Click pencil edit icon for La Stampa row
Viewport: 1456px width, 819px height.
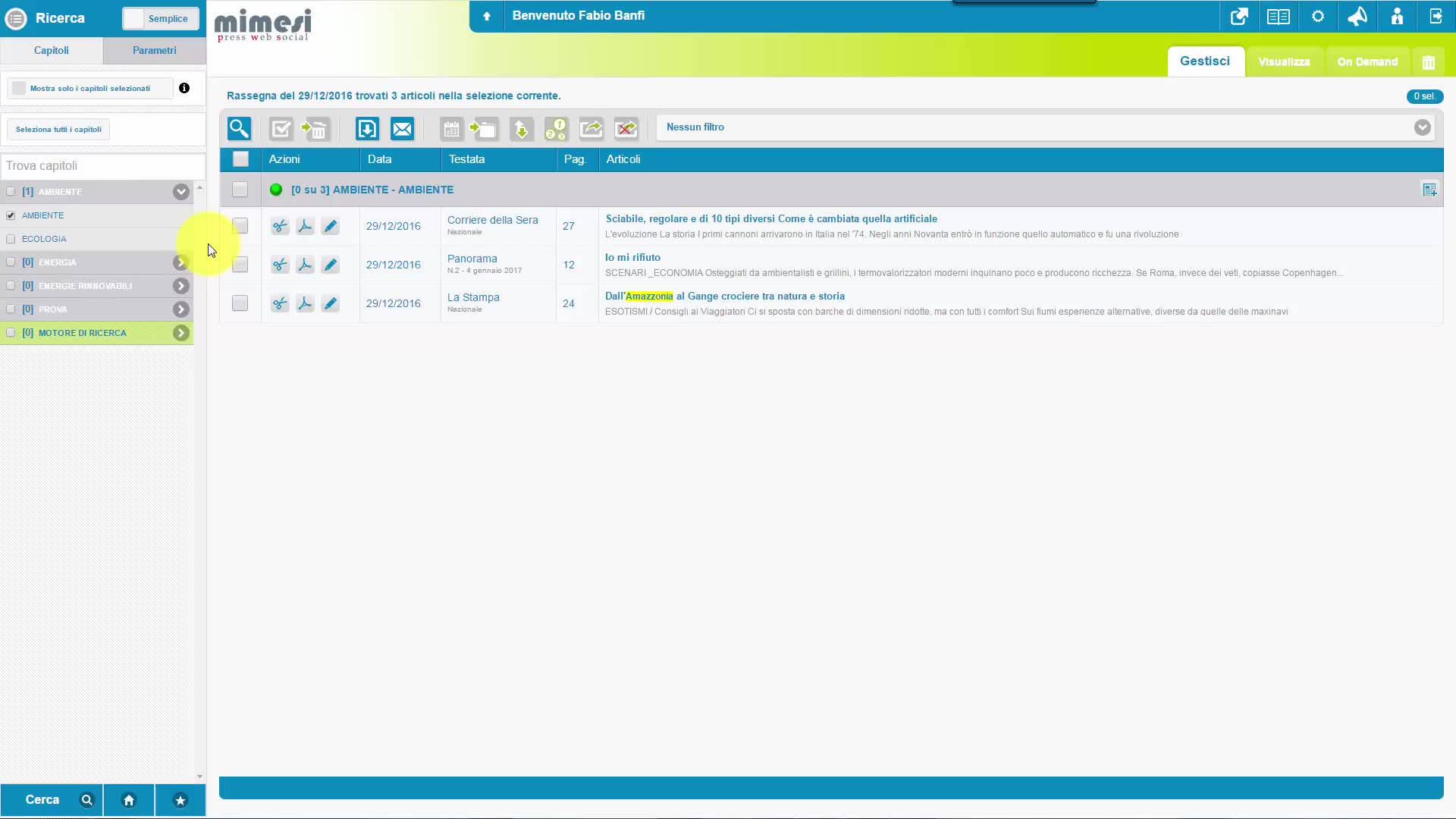[x=330, y=303]
